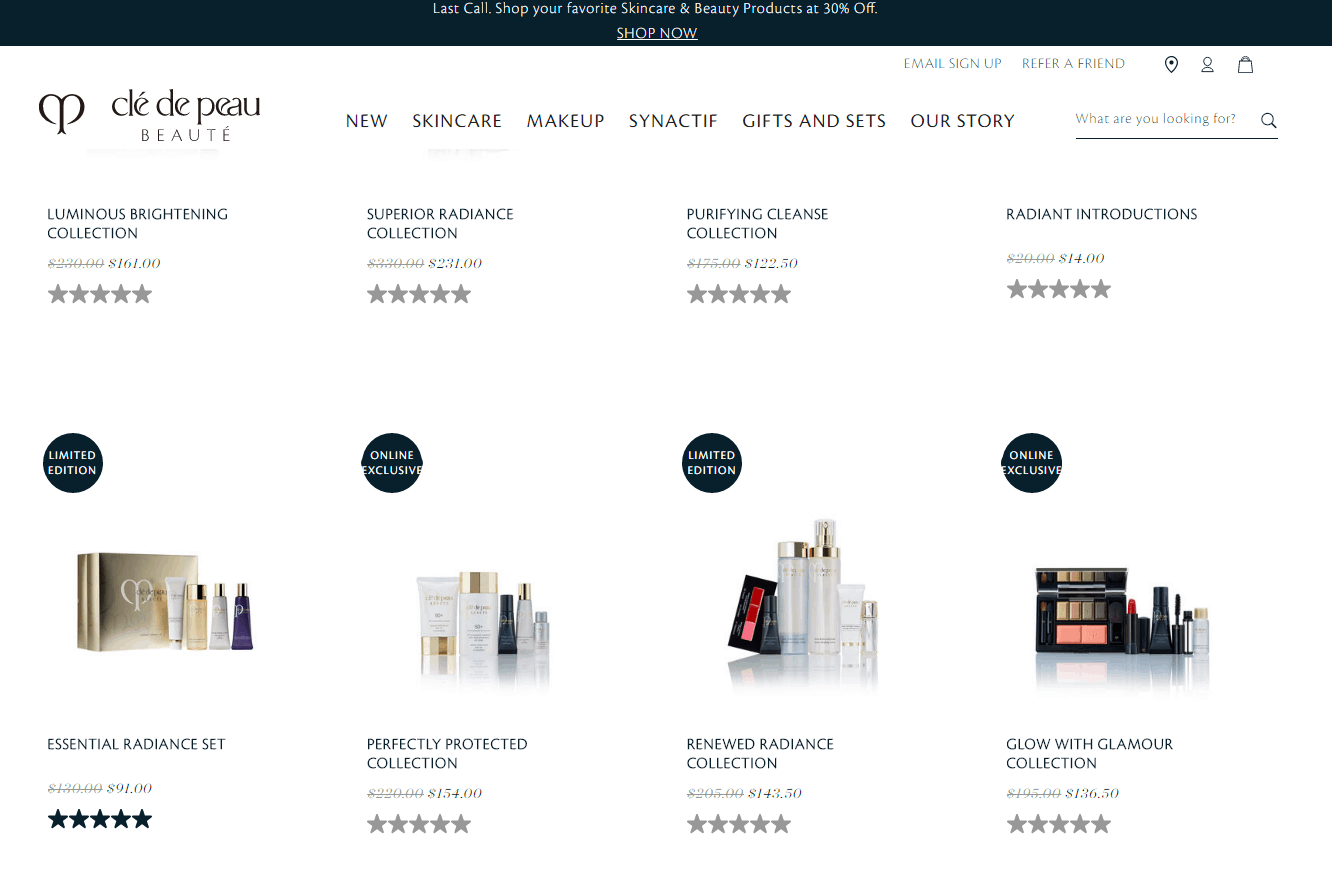
Task: Click the $154.00 sale price
Action: 455,794
